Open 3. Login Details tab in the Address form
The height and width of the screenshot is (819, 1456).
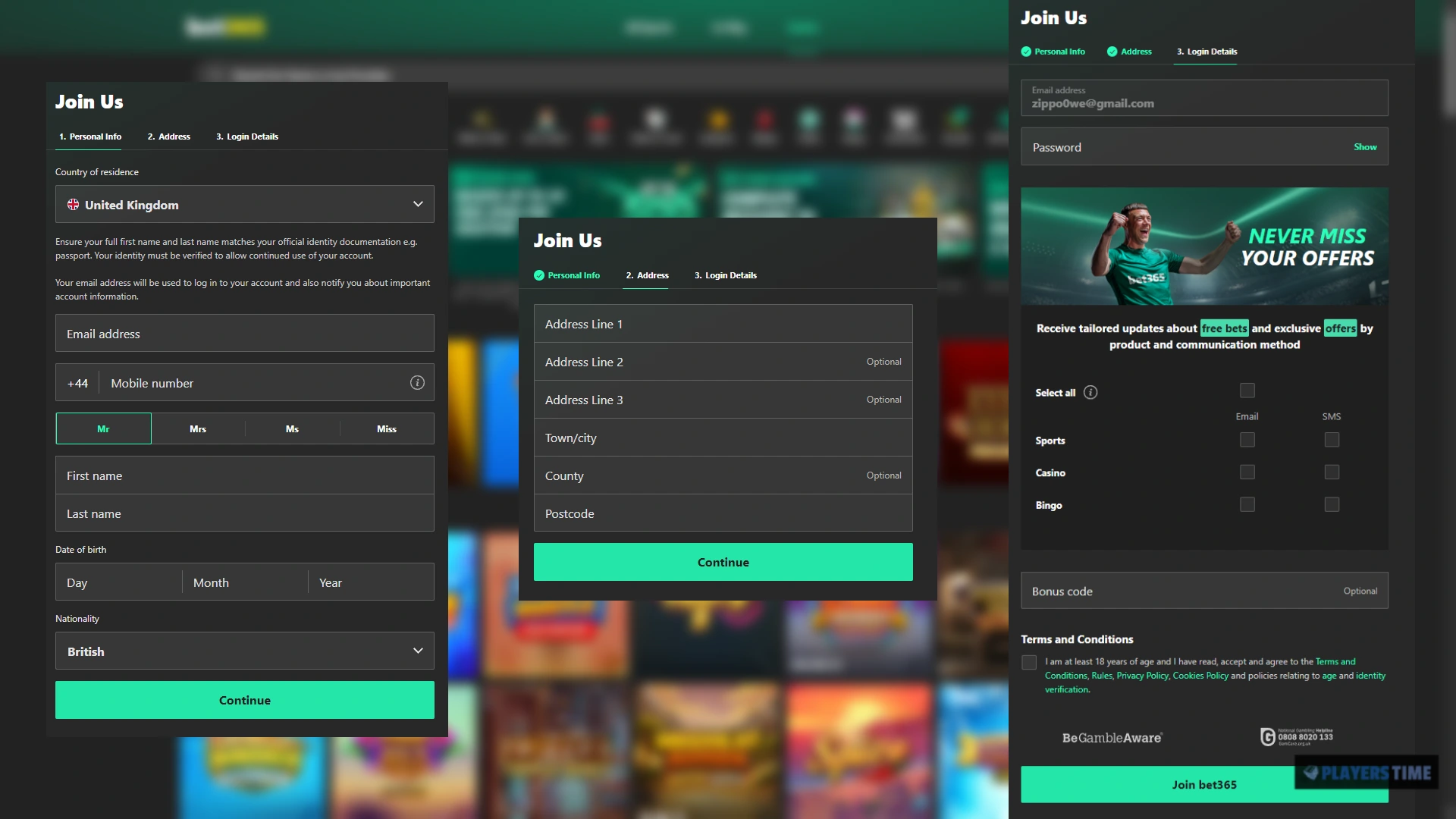point(726,275)
